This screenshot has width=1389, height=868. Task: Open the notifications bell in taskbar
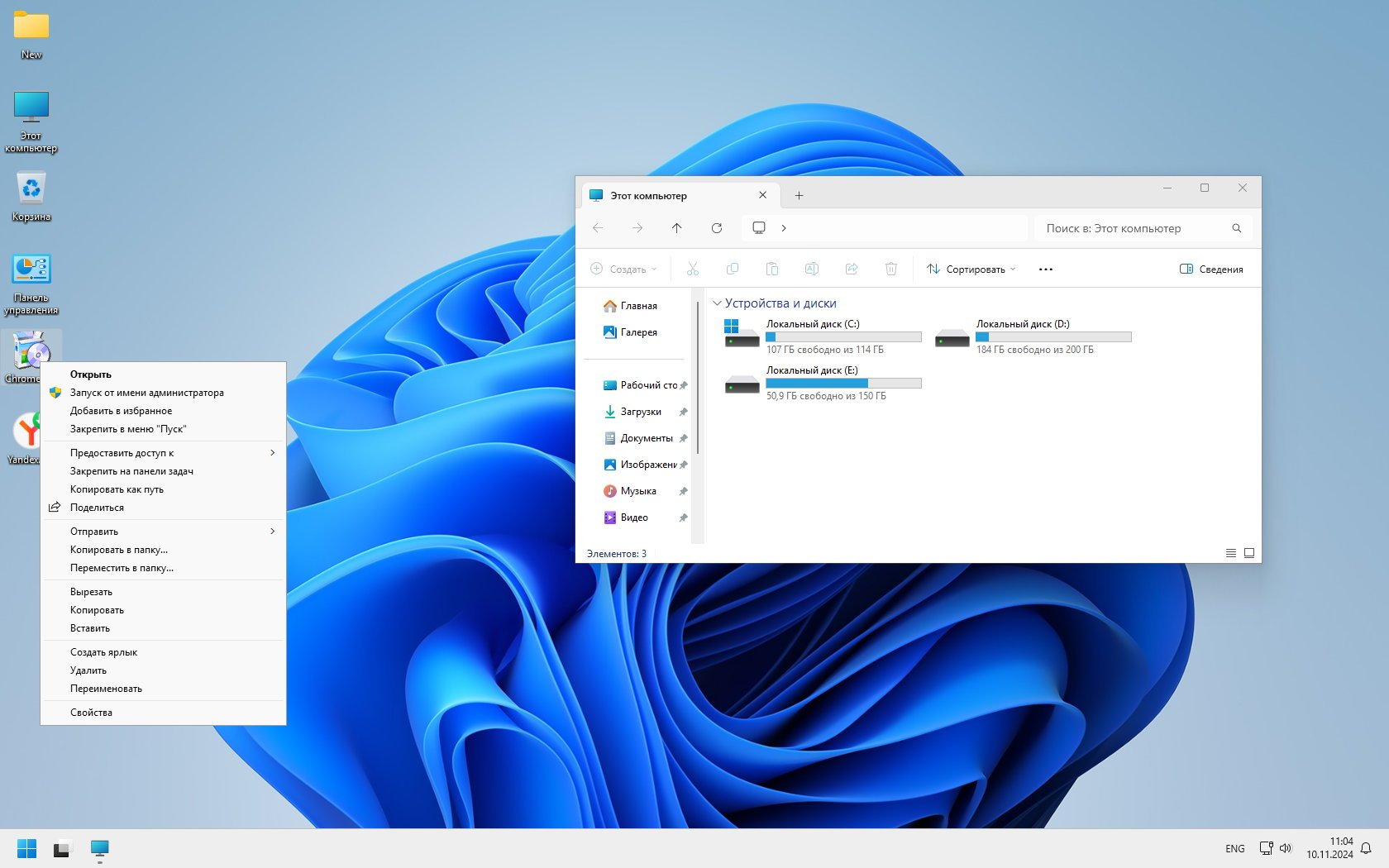pyautogui.click(x=1366, y=848)
